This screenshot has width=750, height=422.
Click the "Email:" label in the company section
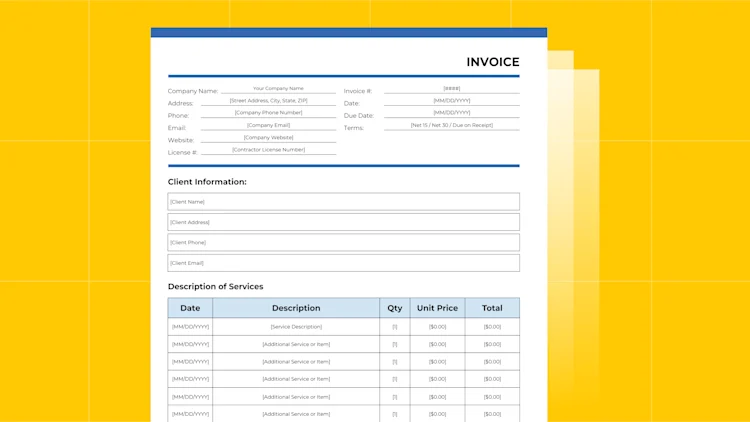[176, 128]
